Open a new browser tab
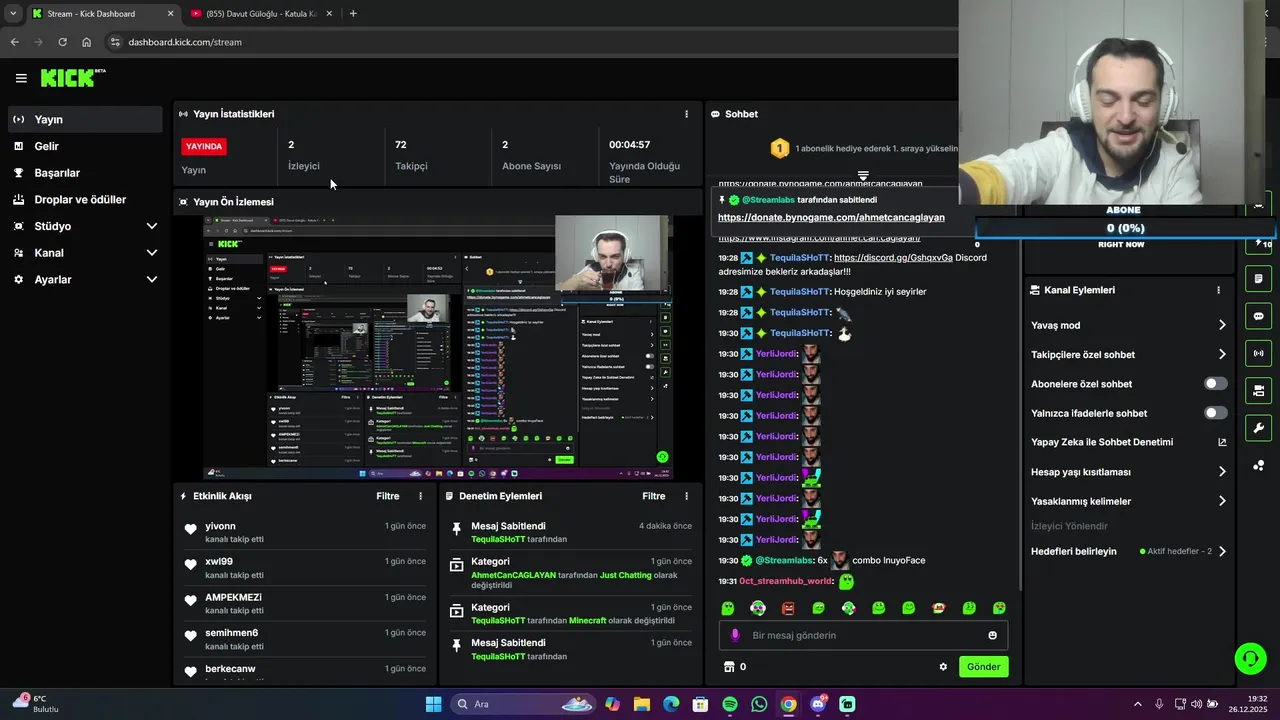Viewport: 1280px width, 720px height. pyautogui.click(x=353, y=14)
